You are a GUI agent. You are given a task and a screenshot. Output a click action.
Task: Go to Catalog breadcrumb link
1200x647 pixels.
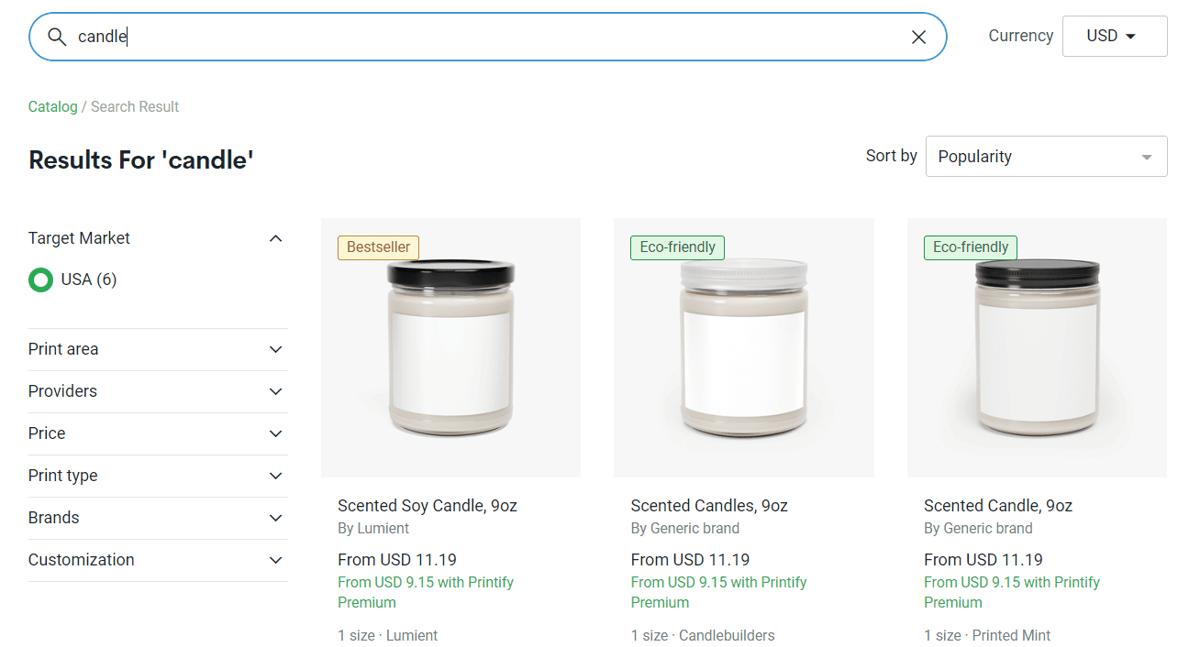[52, 107]
